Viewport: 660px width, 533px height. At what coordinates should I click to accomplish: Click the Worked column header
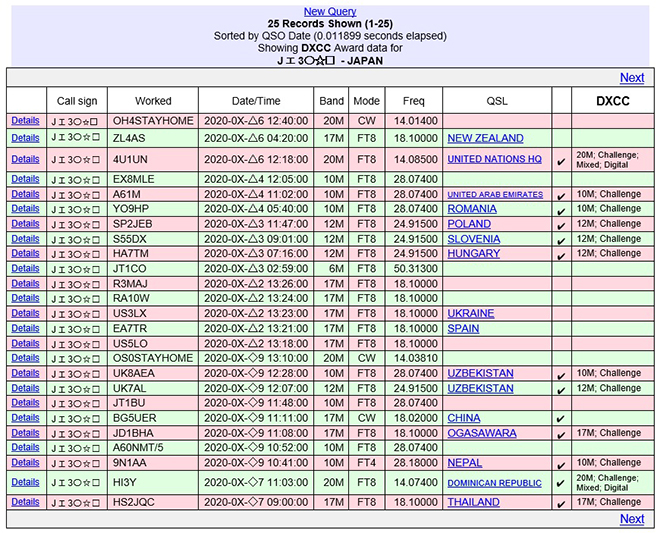(x=153, y=101)
